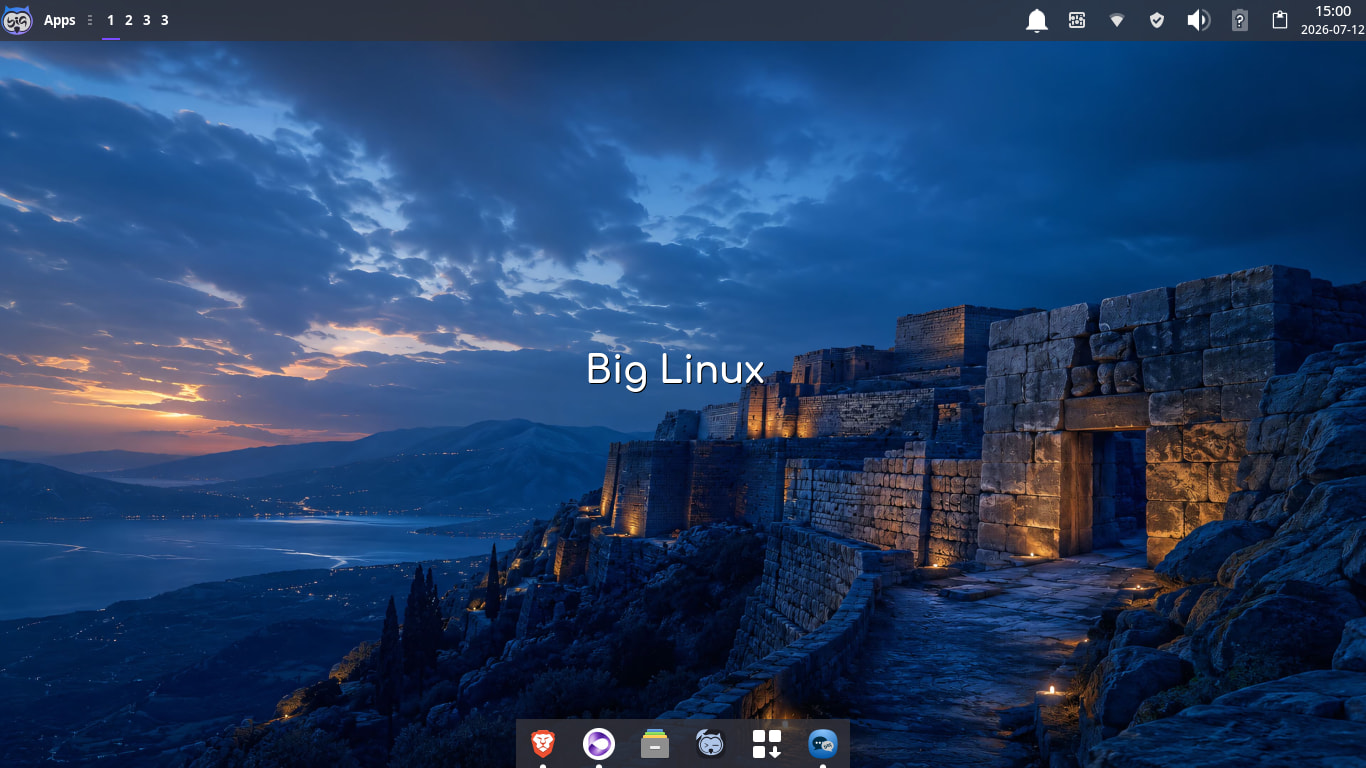The height and width of the screenshot is (768, 1366).
Task: Click the security shield tray icon
Action: tap(1157, 20)
